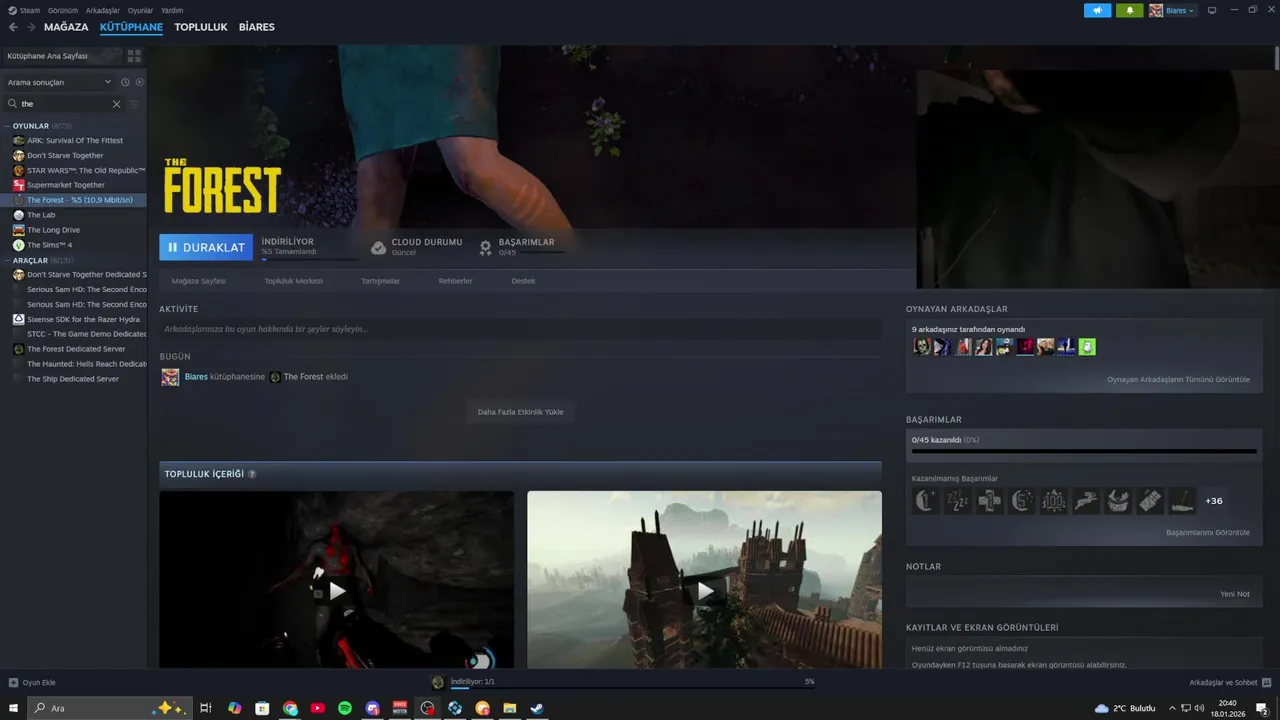Image resolution: width=1280 pixels, height=720 pixels.
Task: Click the help question mark beside Topluluk İçeriği
Action: click(252, 474)
